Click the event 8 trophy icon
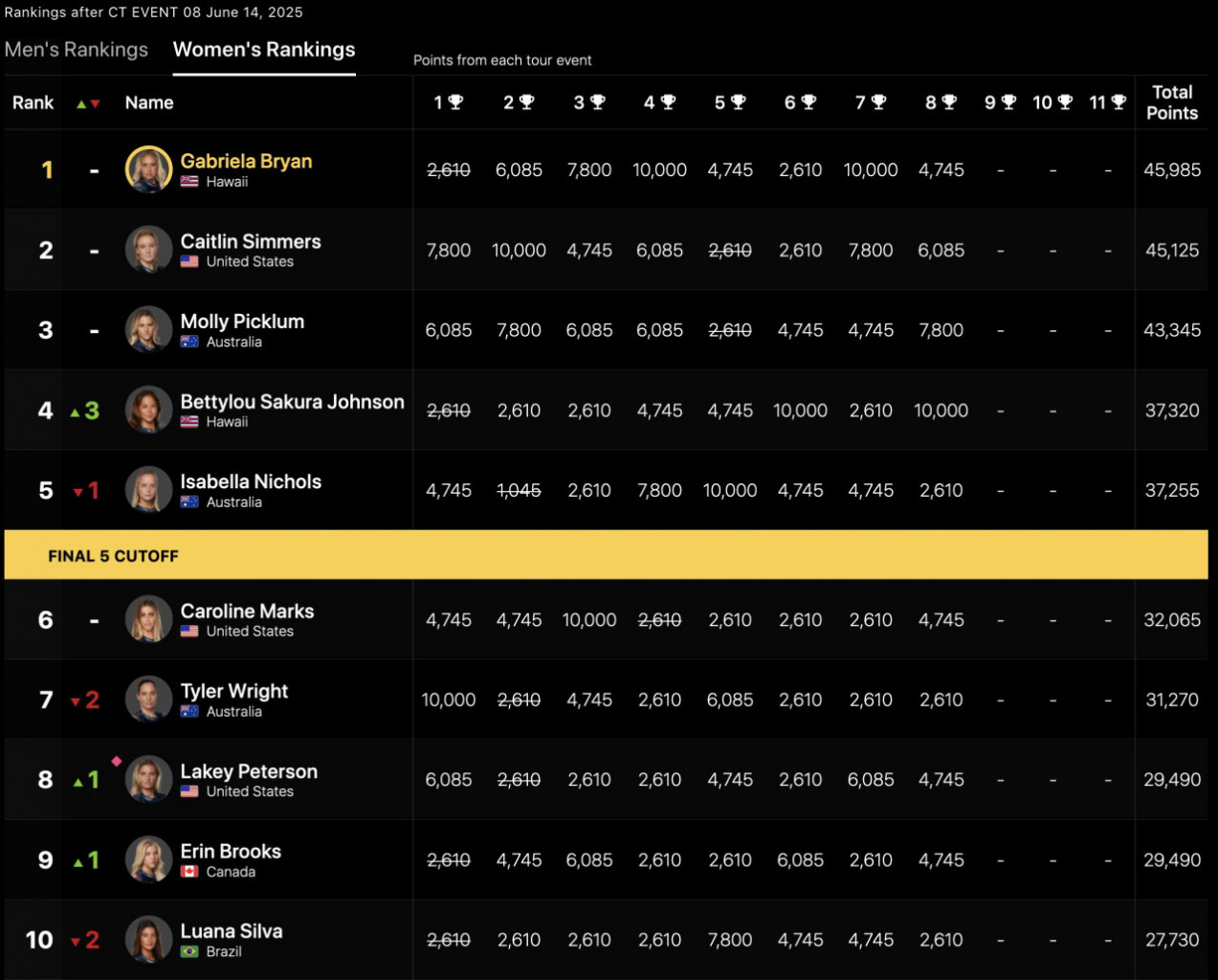 point(949,101)
